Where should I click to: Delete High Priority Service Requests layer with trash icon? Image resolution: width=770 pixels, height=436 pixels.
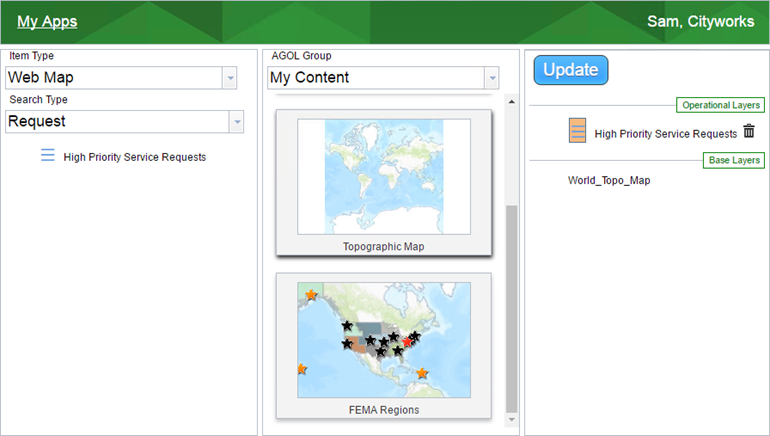pyautogui.click(x=749, y=131)
